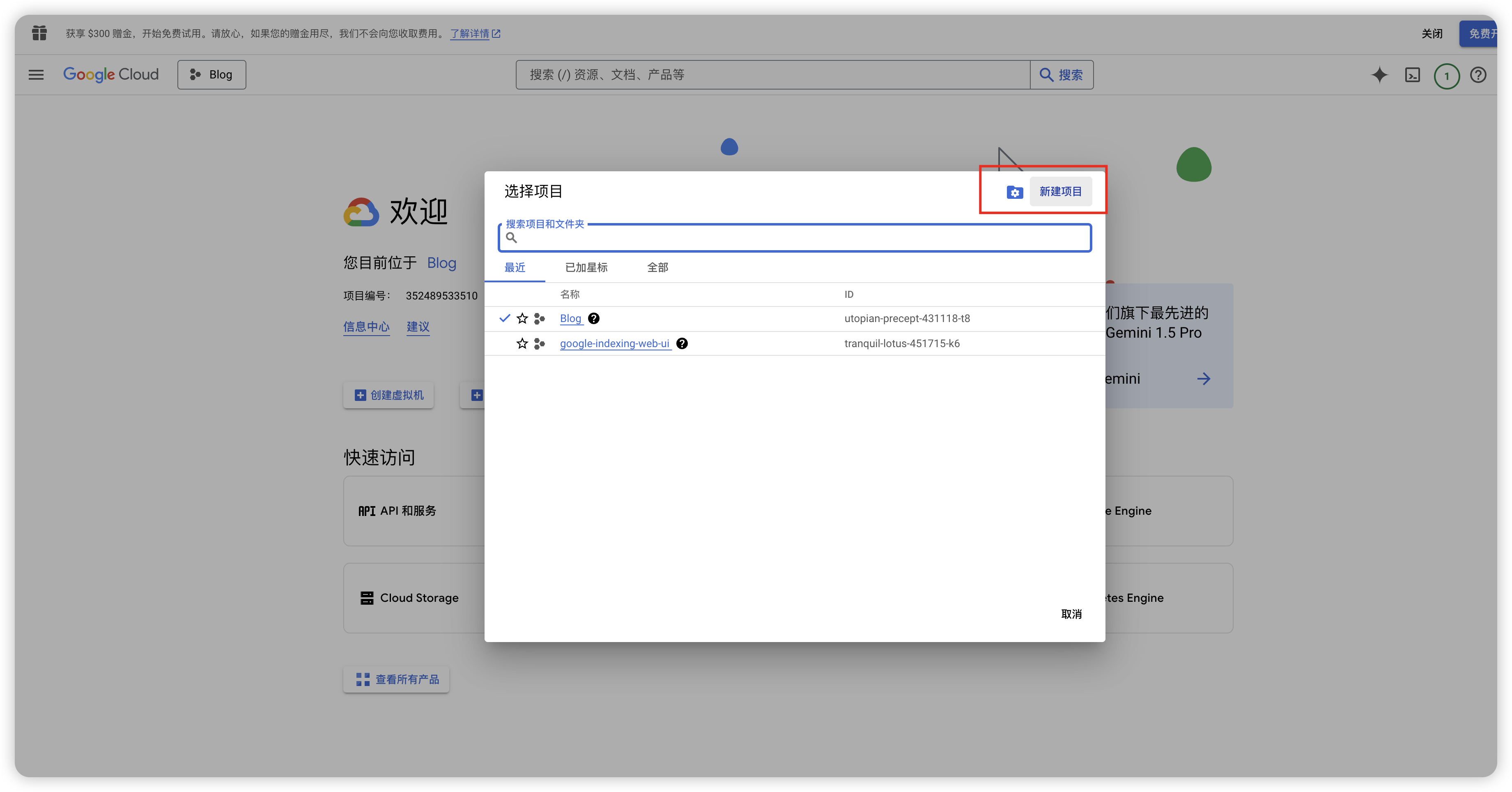Click the Blog link after 您目前位于

click(441, 263)
